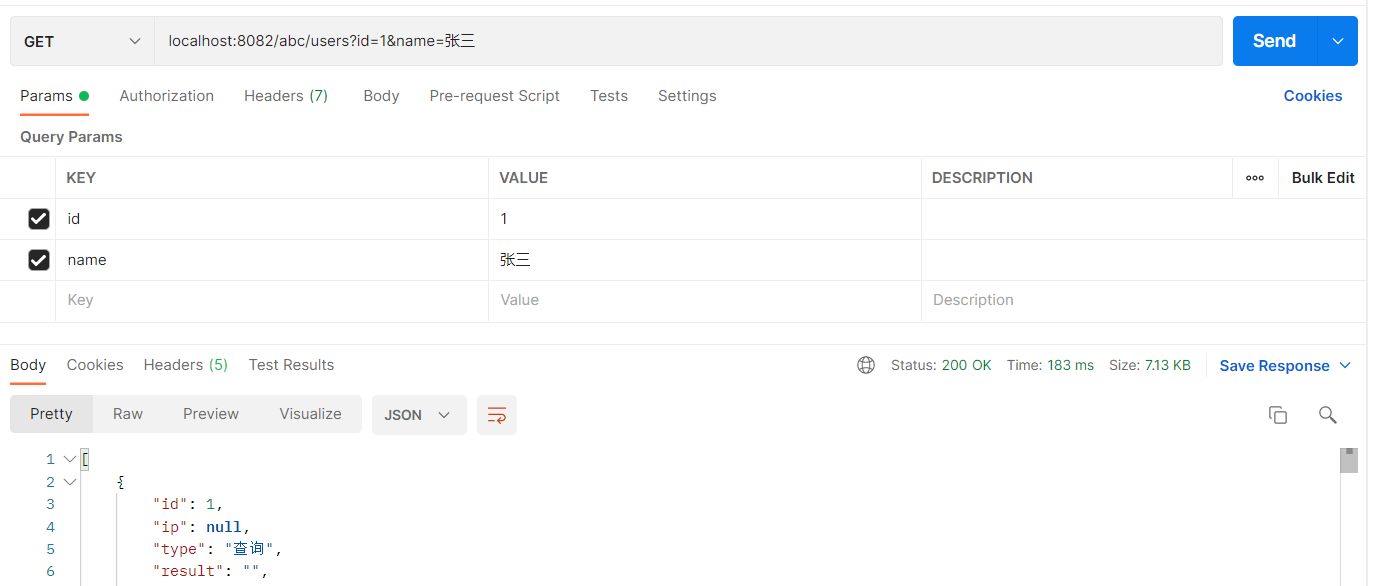Viewport: 1377px width, 586px height.
Task: Open the response Headers (5) tab
Action: click(x=186, y=365)
